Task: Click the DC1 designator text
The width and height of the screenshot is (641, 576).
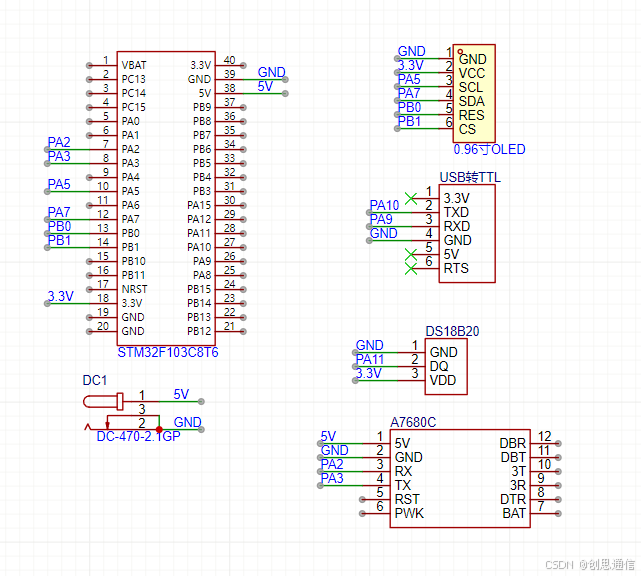Action: coord(95,381)
